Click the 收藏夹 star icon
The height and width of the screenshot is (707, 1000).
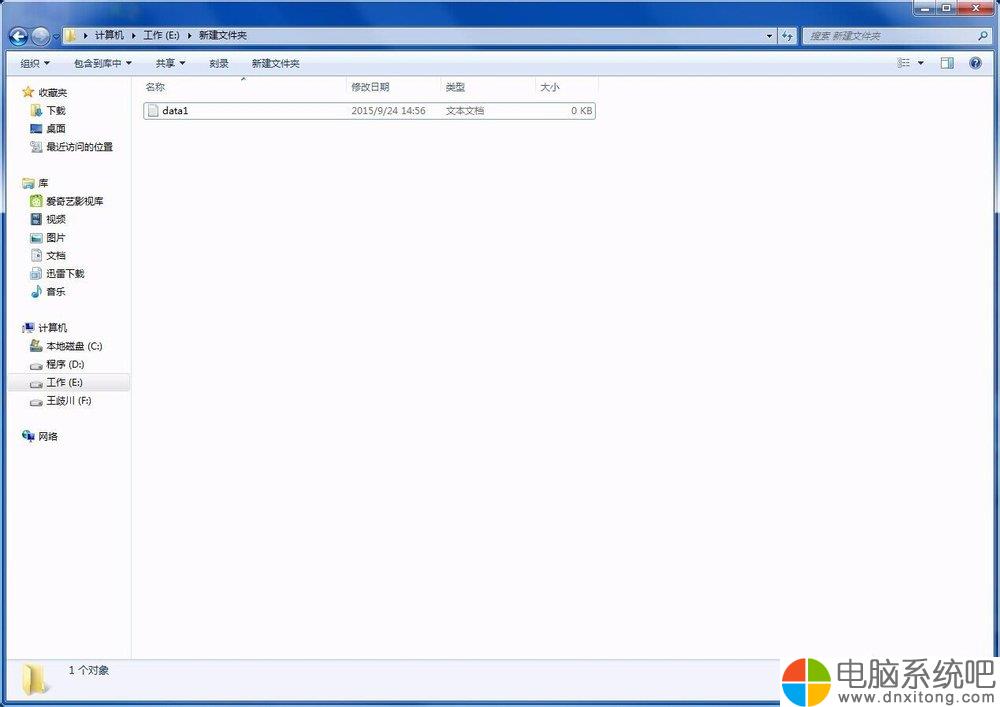coord(28,92)
